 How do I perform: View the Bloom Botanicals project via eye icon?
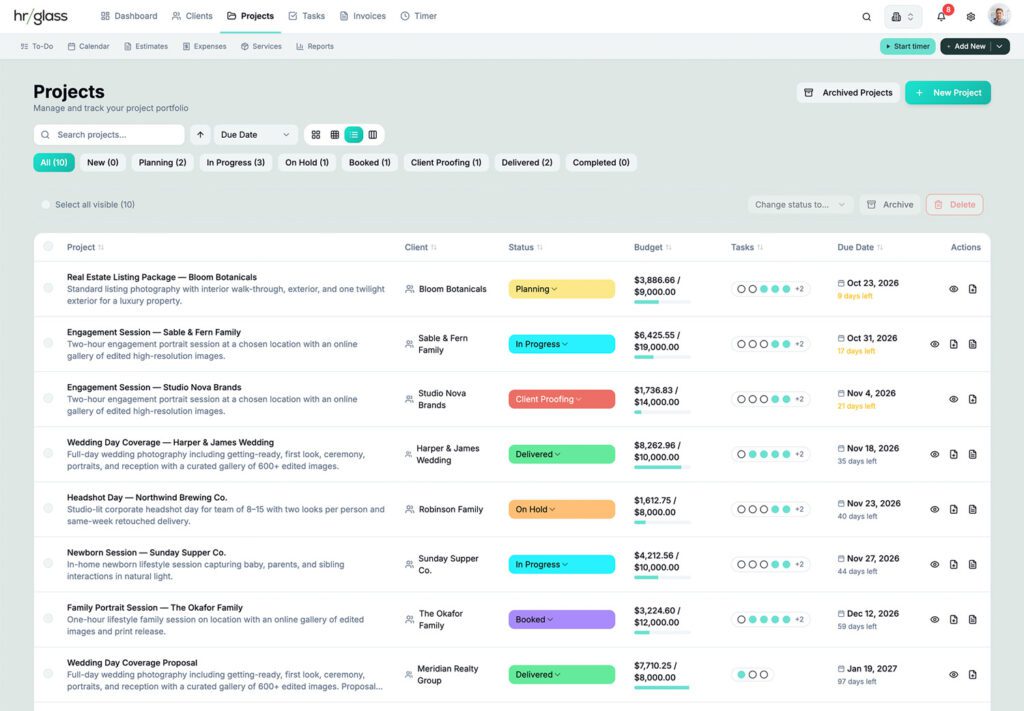[953, 289]
